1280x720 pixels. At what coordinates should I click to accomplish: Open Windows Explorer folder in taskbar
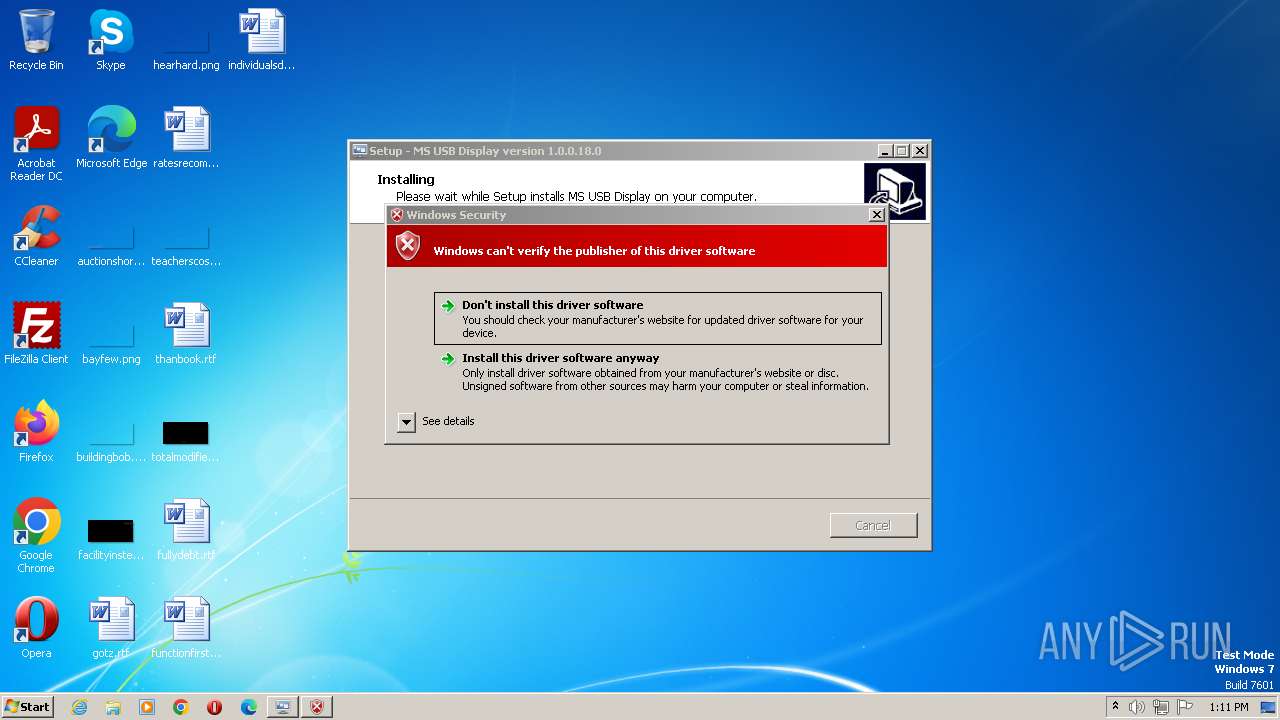(x=113, y=707)
